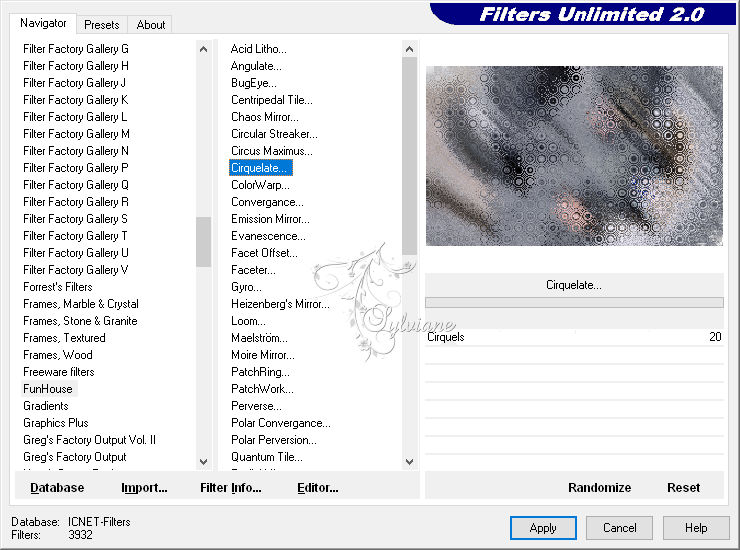The image size is (740, 550).
Task: Choose Freeware filters category
Action: pos(59,372)
